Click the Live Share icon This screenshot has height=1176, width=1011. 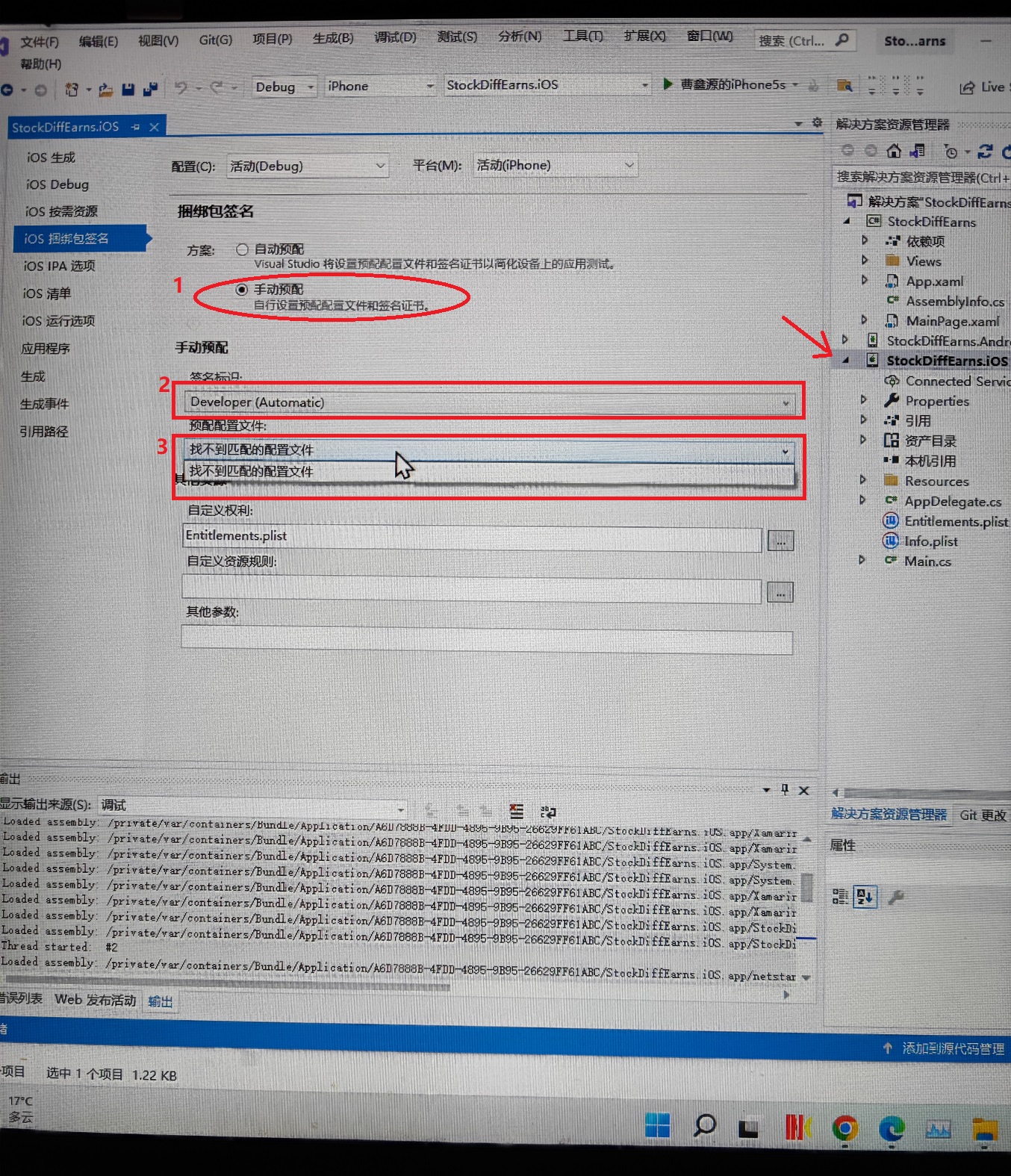point(968,87)
